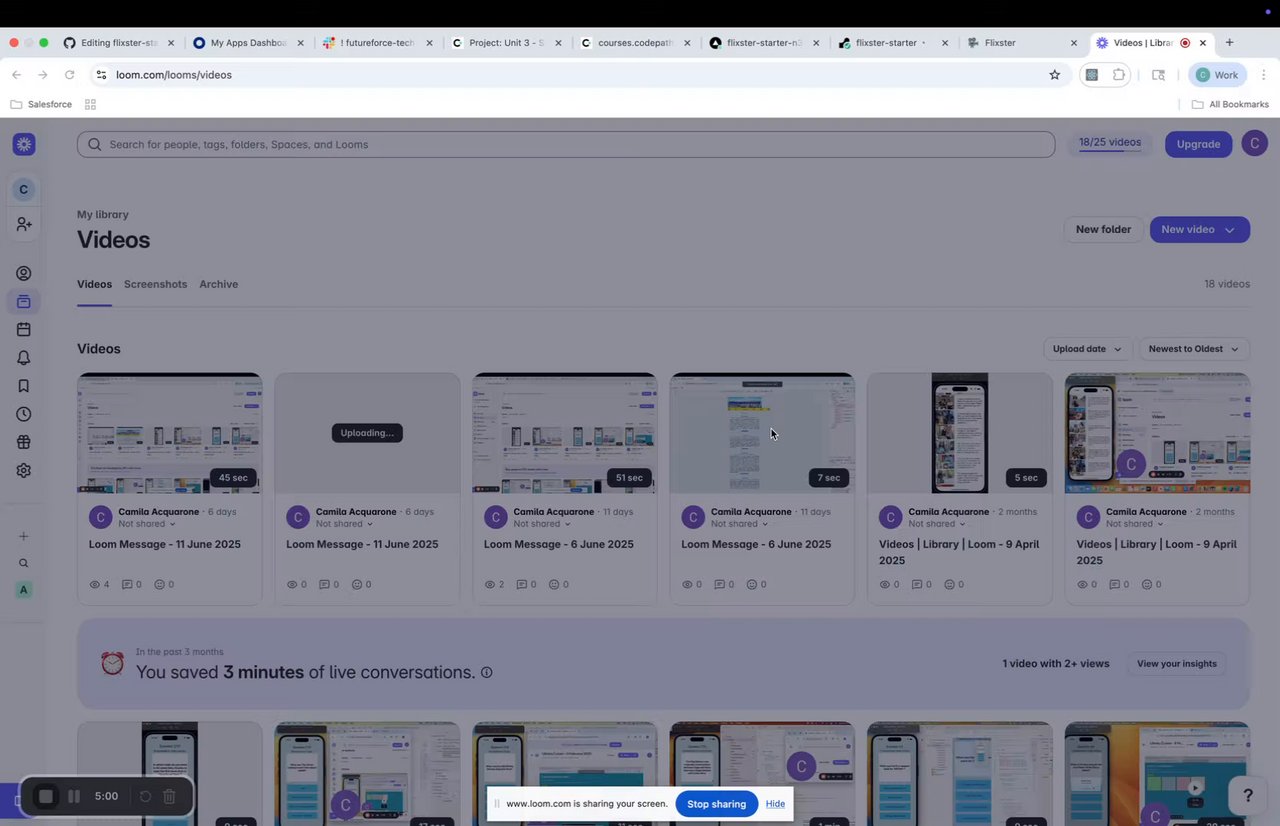Bookmark this page with the star icon

pos(1054,75)
